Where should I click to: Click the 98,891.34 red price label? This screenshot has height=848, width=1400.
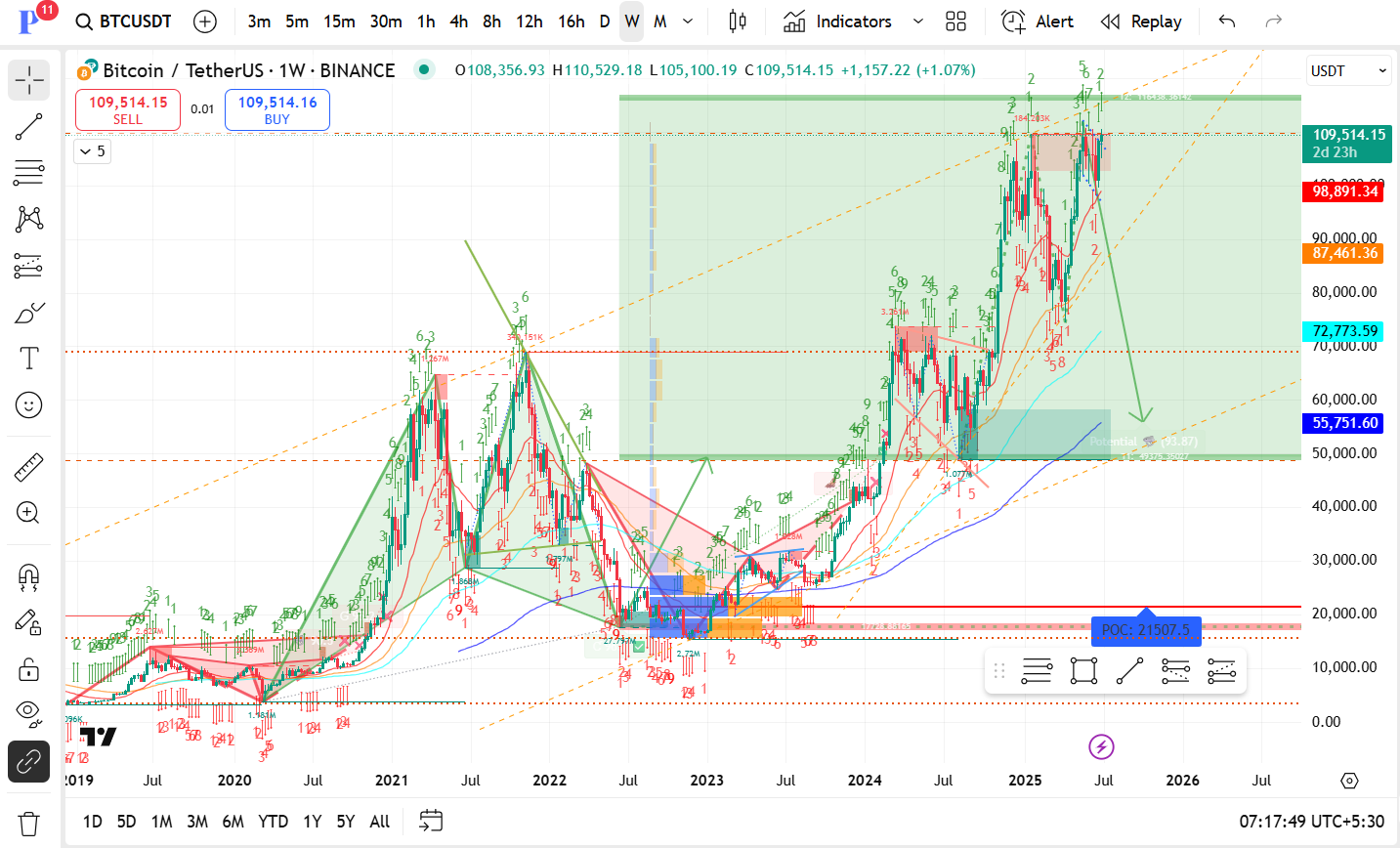click(1345, 191)
